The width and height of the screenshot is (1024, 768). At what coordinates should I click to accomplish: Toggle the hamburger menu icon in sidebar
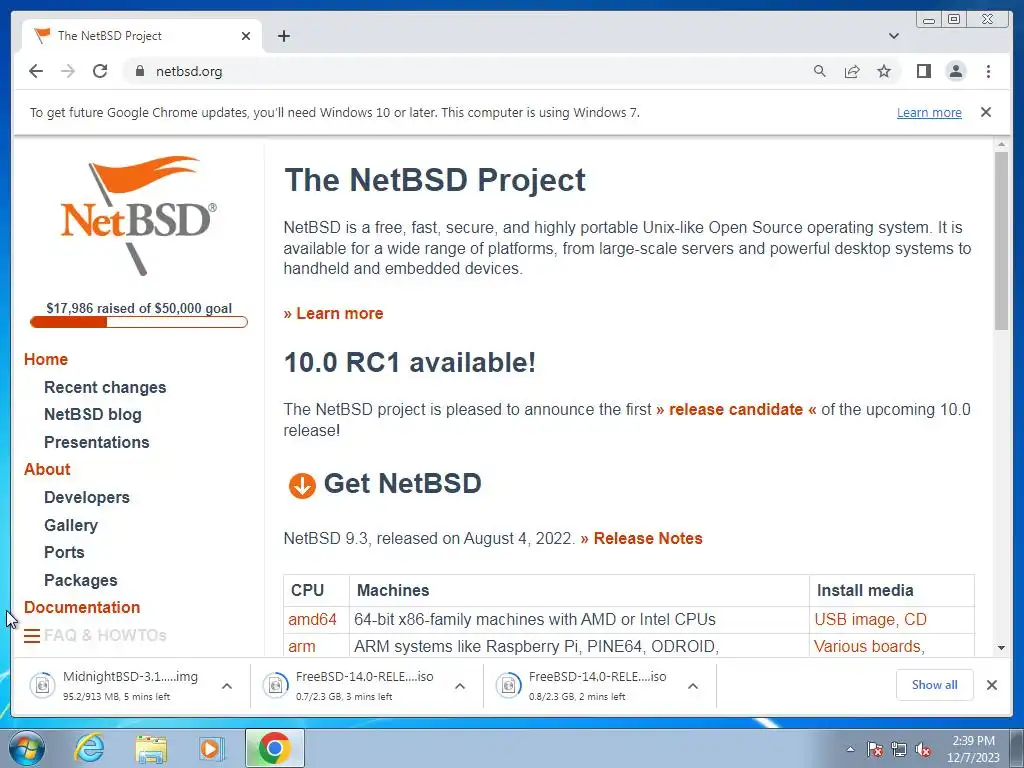(32, 635)
